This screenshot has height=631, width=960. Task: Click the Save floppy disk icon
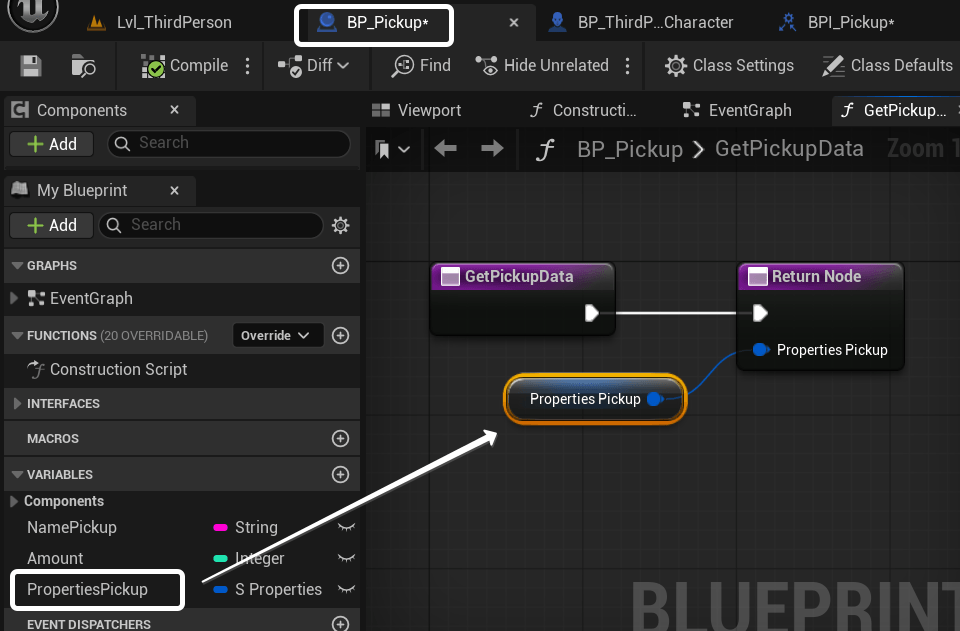pos(31,66)
